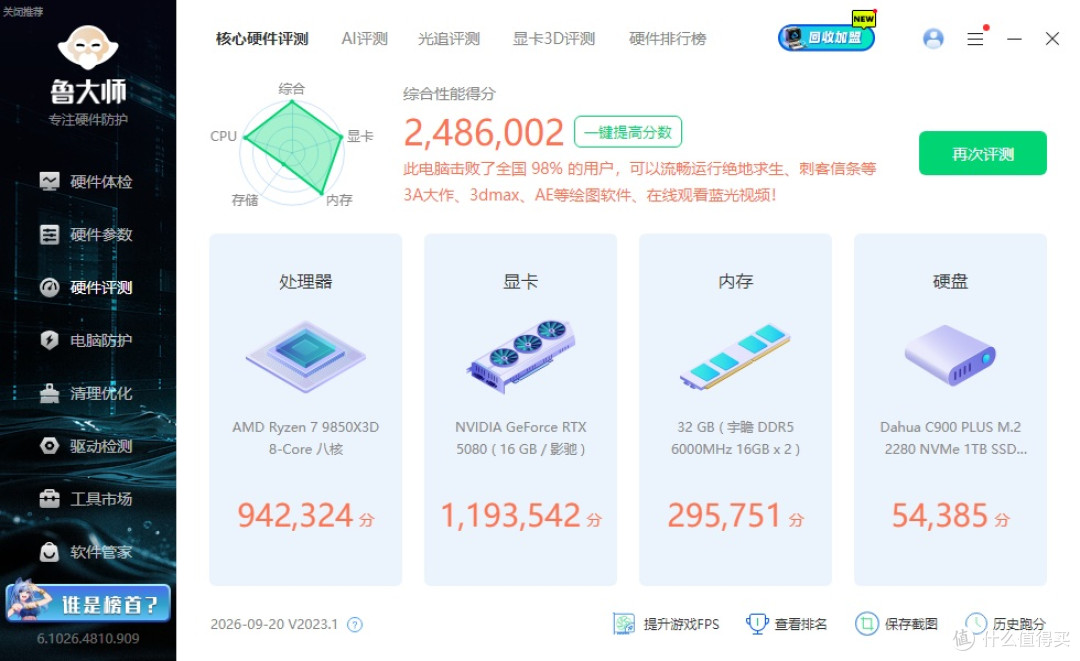Select 硬件评测 in the sidebar
The height and width of the screenshot is (661, 1080).
[86, 287]
